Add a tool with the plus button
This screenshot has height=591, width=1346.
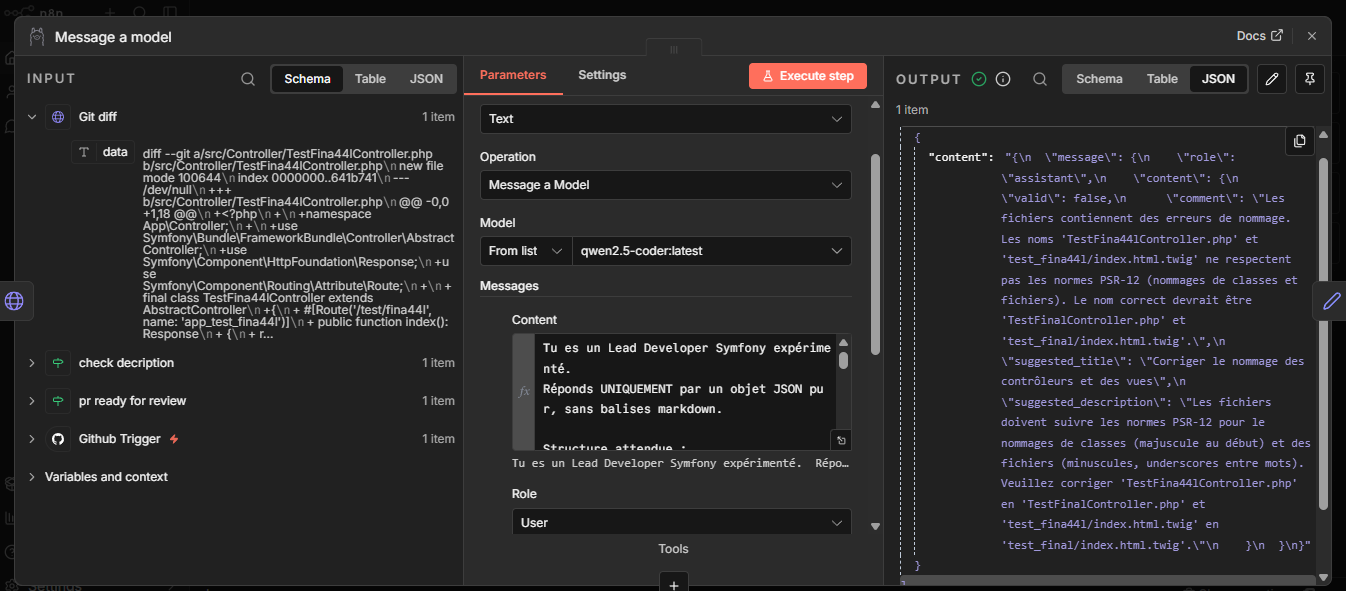(x=673, y=585)
